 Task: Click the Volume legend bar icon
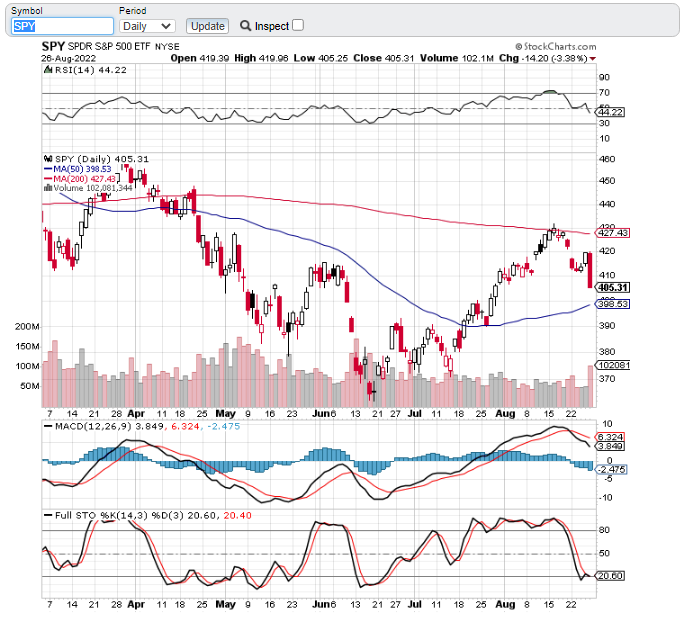(x=48, y=188)
